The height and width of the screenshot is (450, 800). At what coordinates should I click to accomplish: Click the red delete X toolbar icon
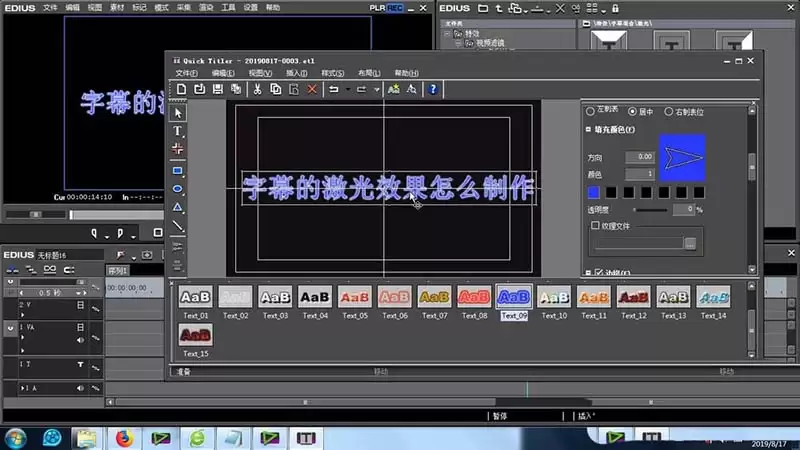(x=312, y=89)
